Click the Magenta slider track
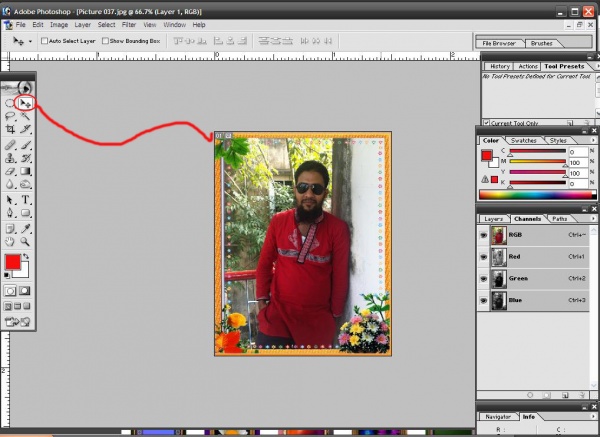 (x=538, y=162)
